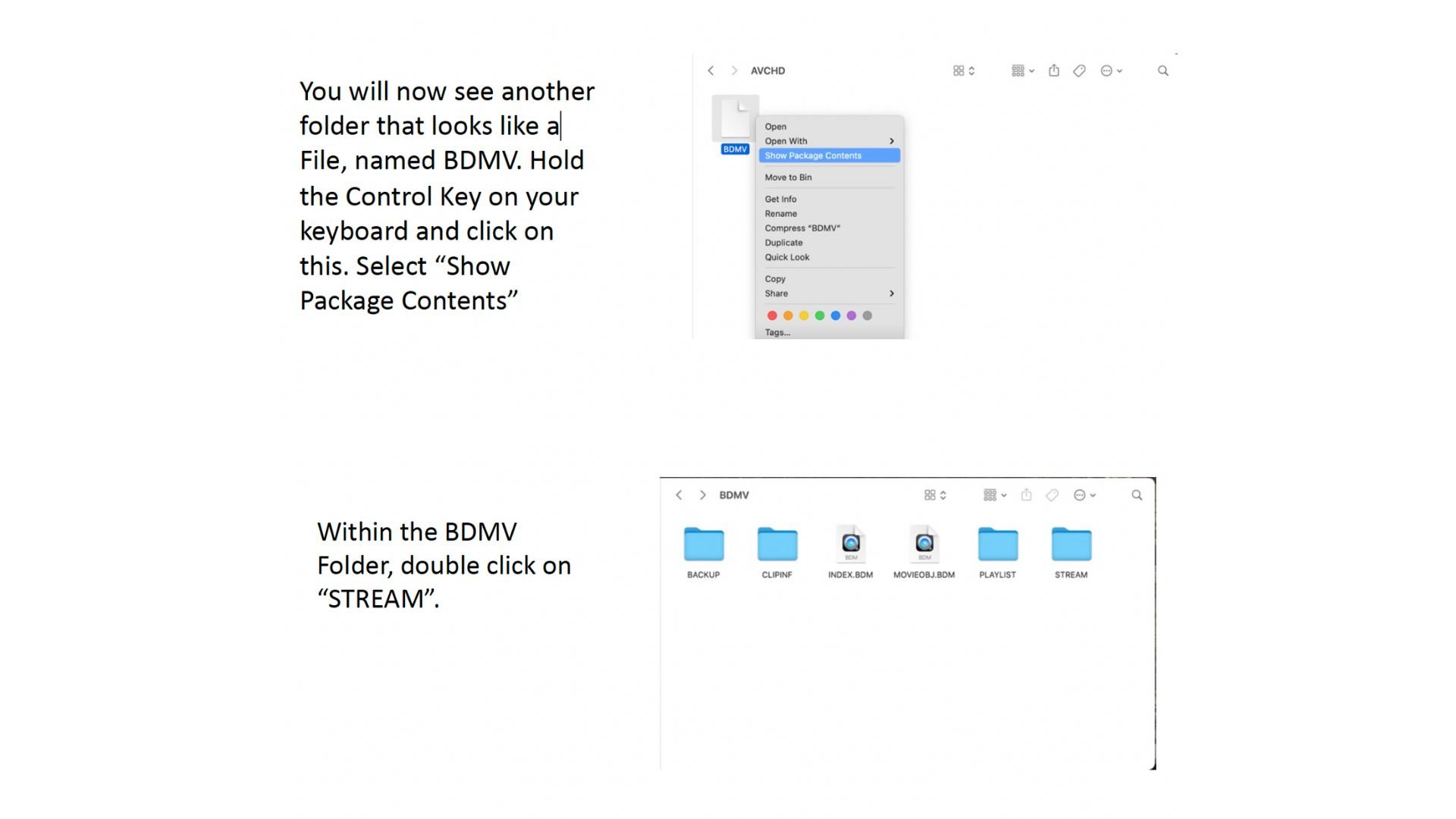This screenshot has width=1456, height=819.
Task: Click search icon in BDMV window
Action: [x=1137, y=495]
